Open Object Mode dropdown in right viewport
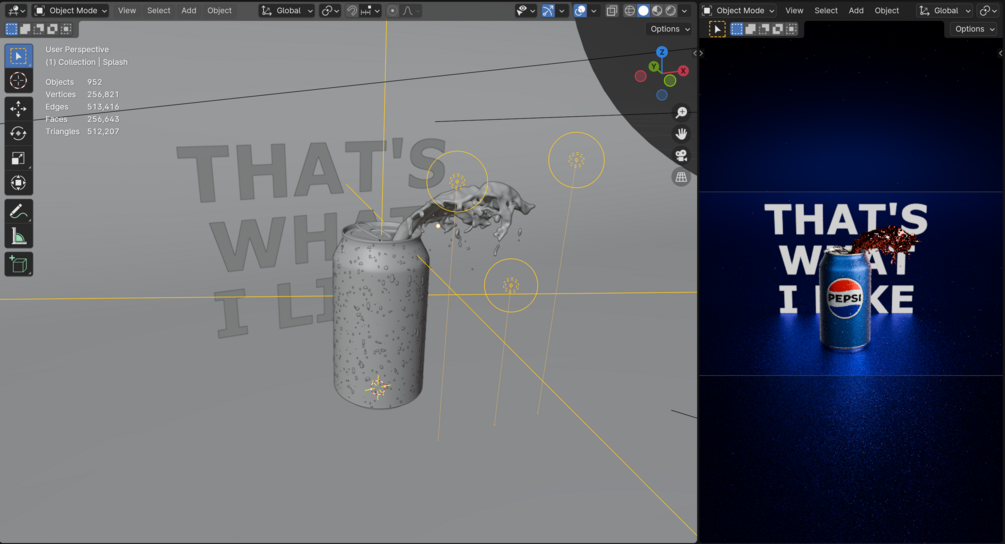 (x=738, y=10)
